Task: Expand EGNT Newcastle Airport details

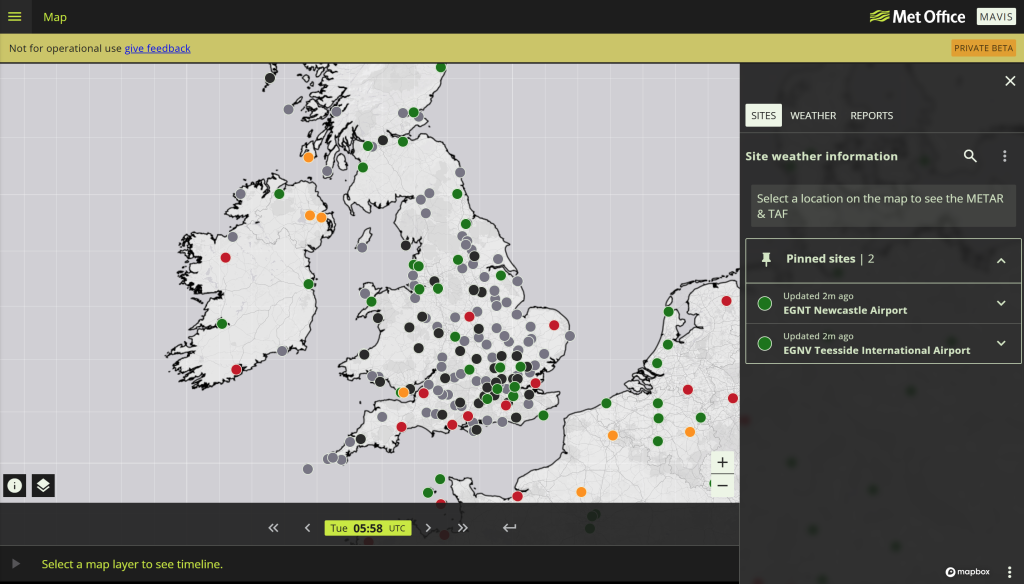Action: 1001,304
